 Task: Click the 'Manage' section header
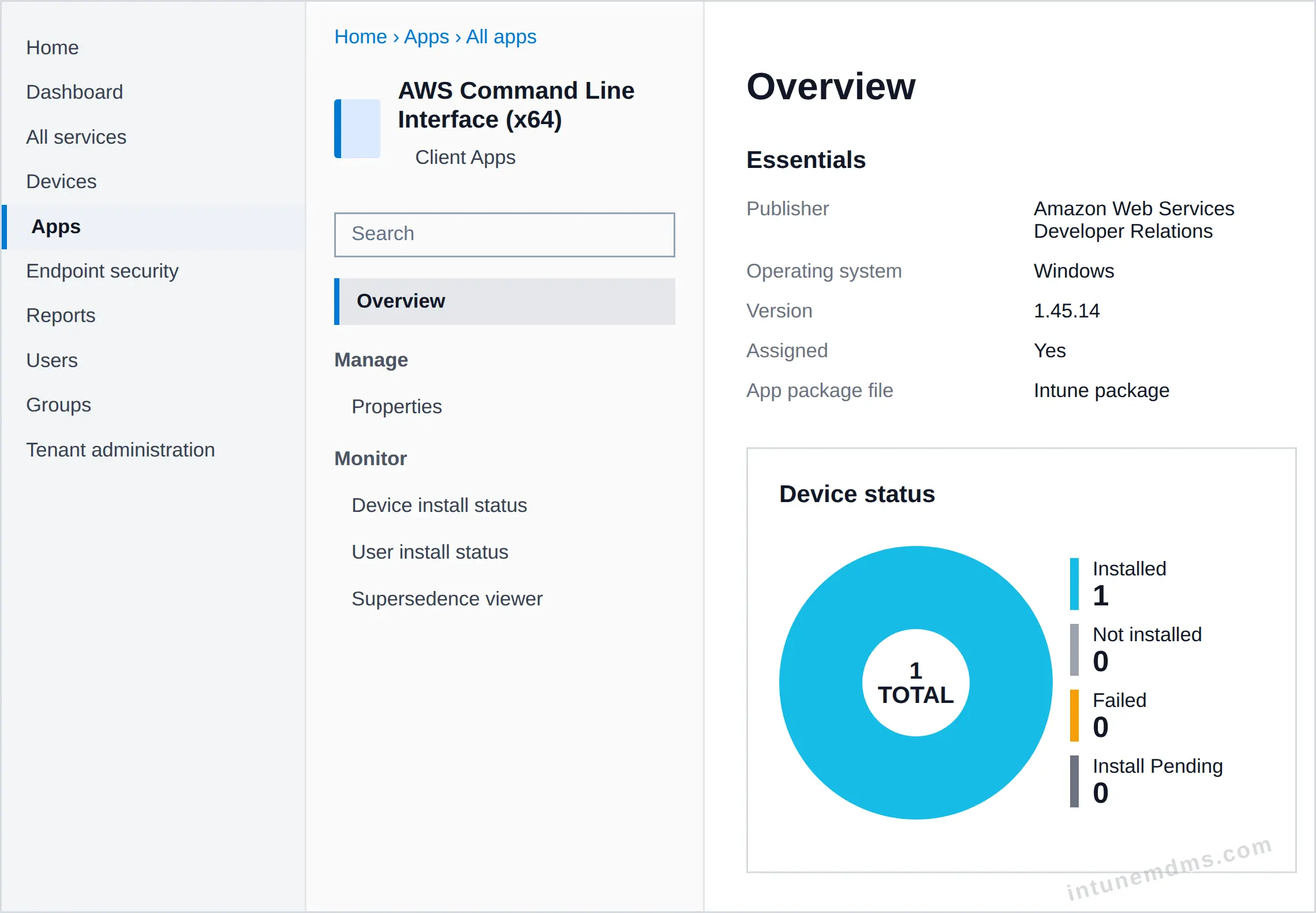(x=371, y=360)
